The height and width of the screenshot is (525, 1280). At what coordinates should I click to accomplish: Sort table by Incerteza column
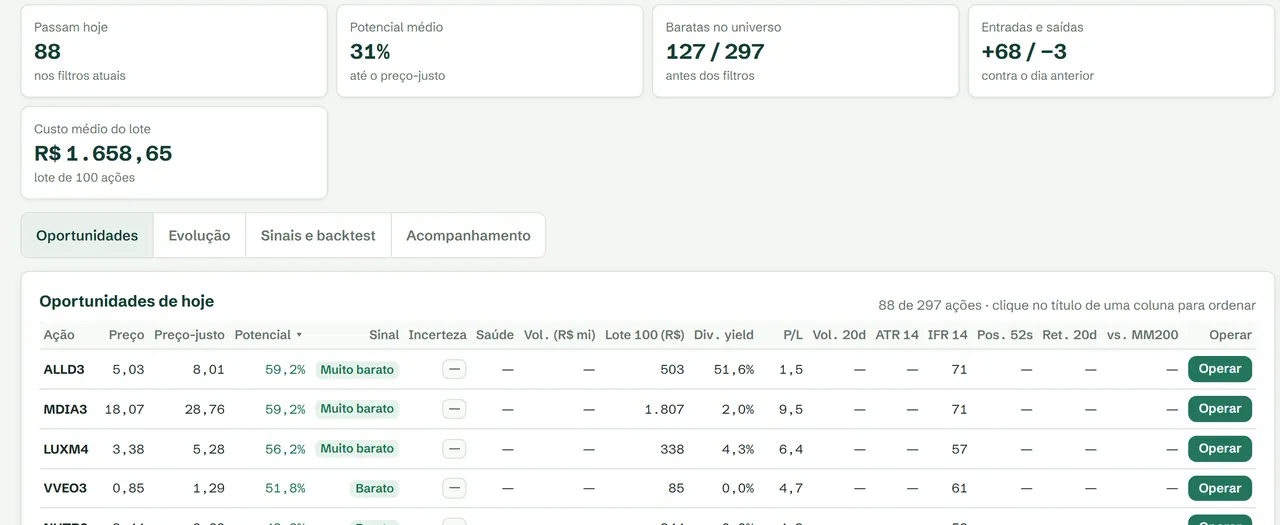point(437,335)
